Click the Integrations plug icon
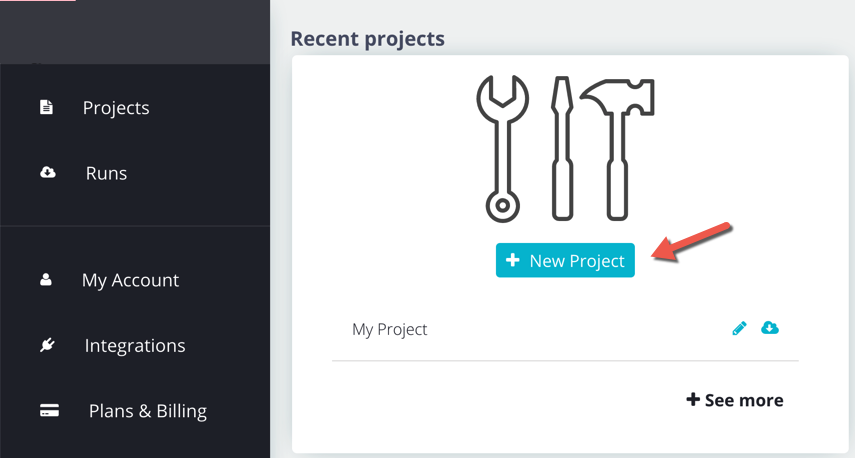 pos(47,345)
